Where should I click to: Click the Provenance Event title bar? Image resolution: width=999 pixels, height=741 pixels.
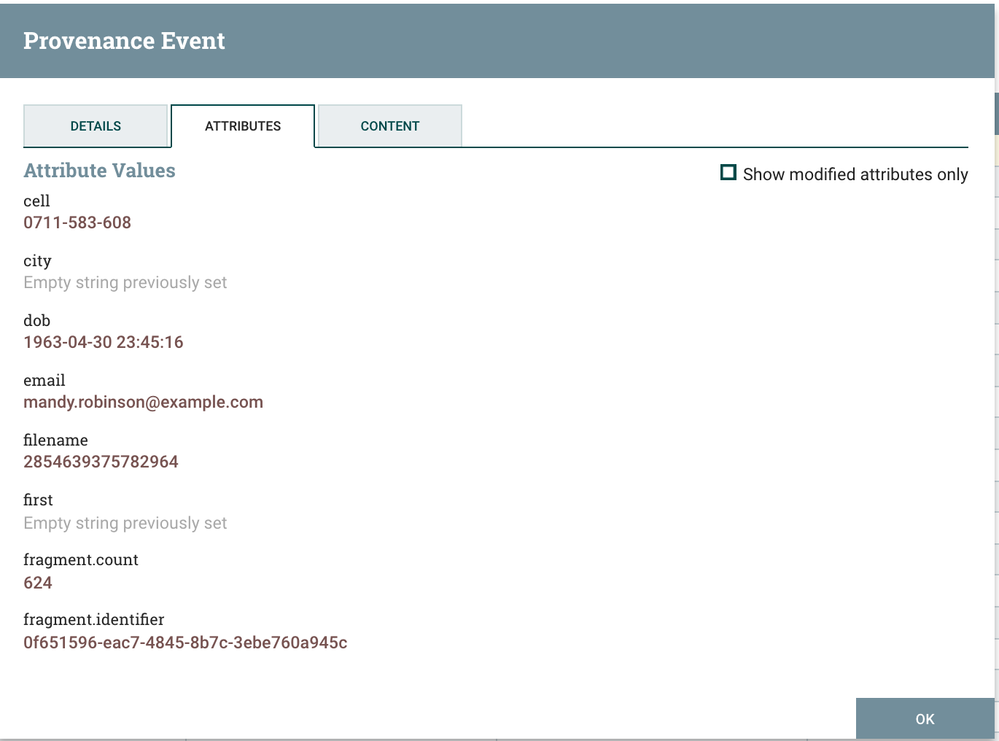124,40
